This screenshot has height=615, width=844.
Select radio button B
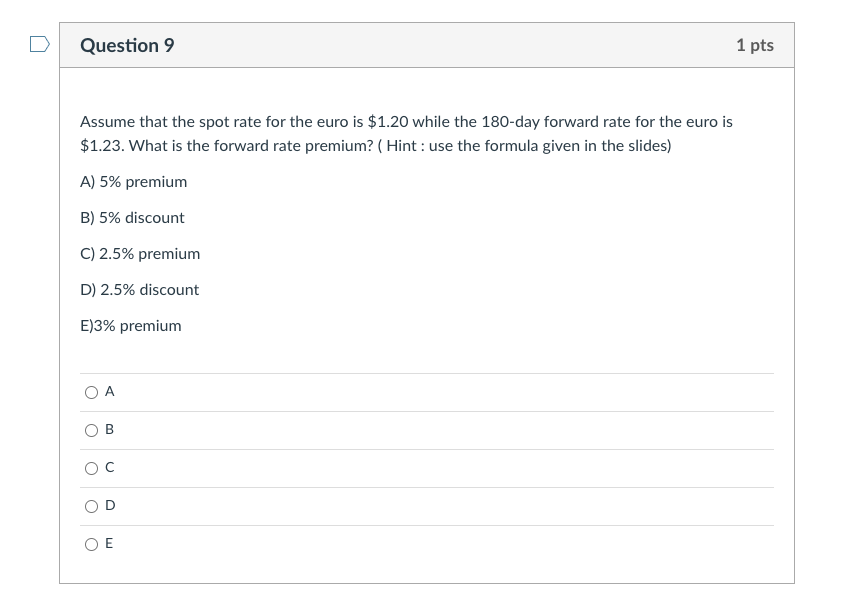(92, 431)
